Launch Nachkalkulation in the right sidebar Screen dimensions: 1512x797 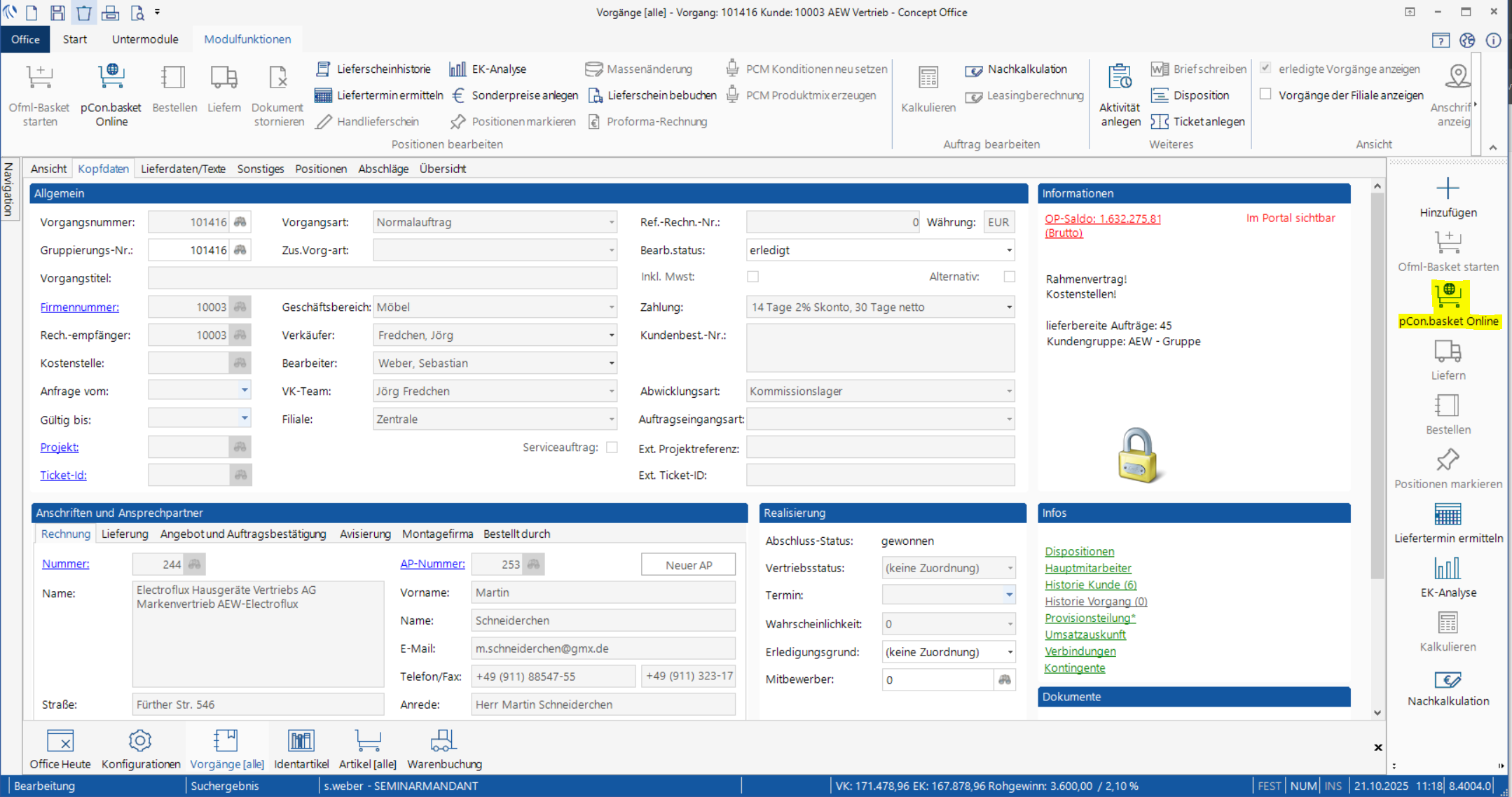click(1448, 681)
